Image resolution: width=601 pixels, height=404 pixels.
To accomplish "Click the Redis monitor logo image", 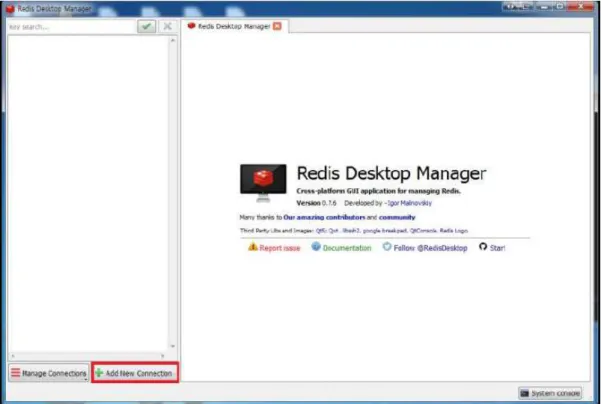I will [263, 183].
